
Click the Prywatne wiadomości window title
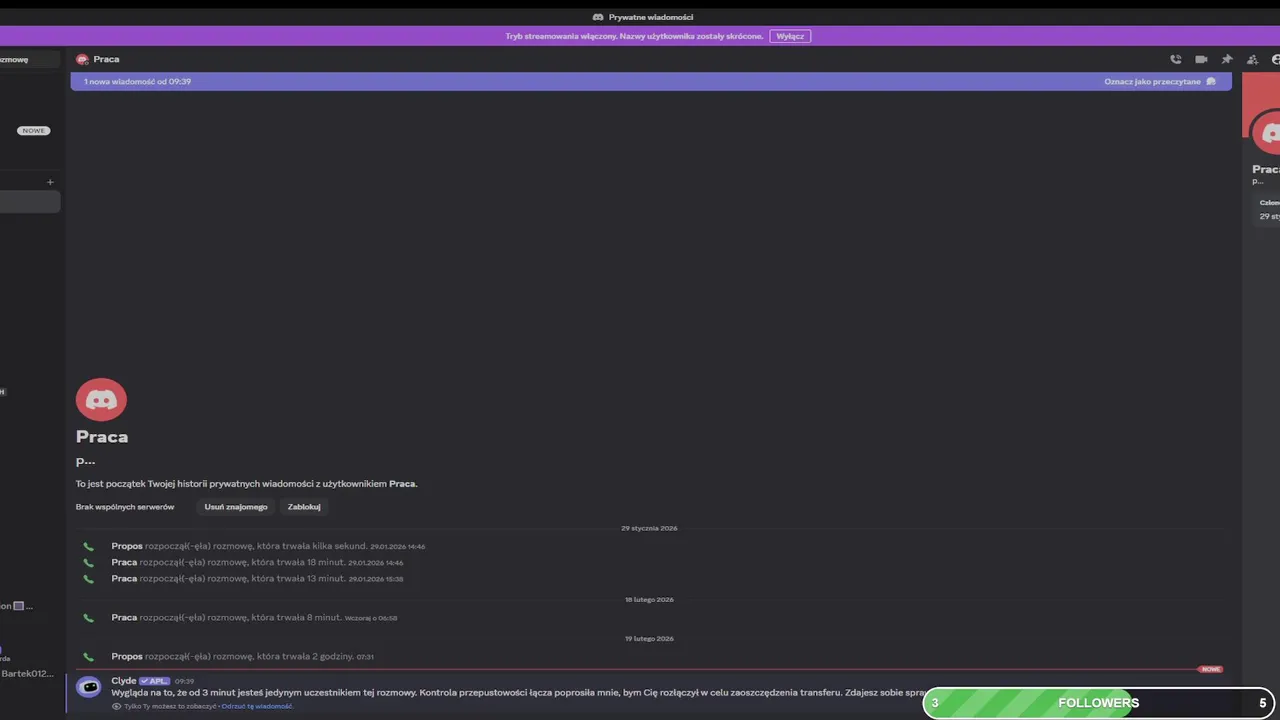(x=651, y=17)
